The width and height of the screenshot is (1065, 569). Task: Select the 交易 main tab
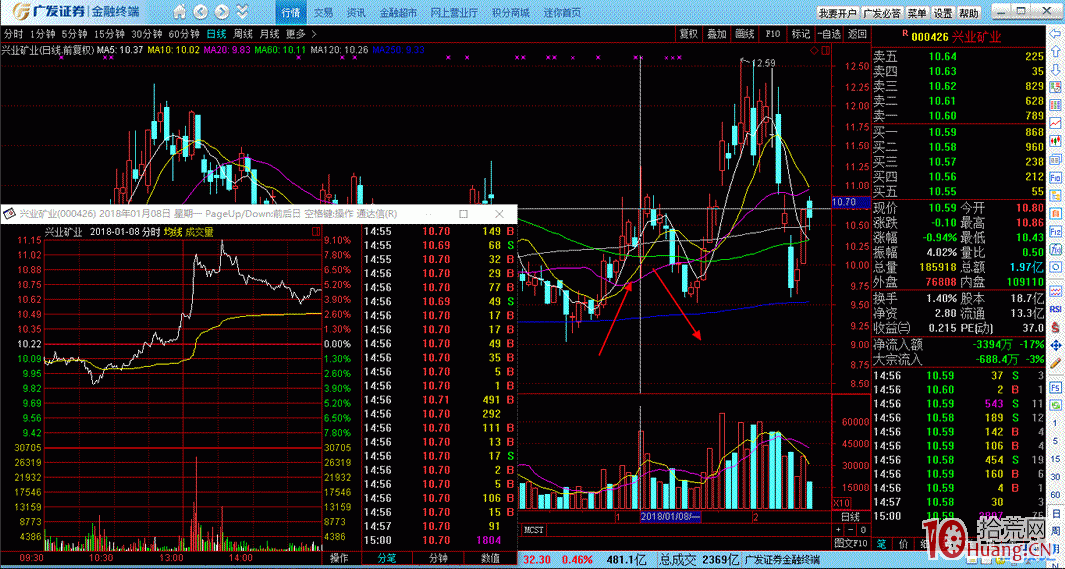323,12
